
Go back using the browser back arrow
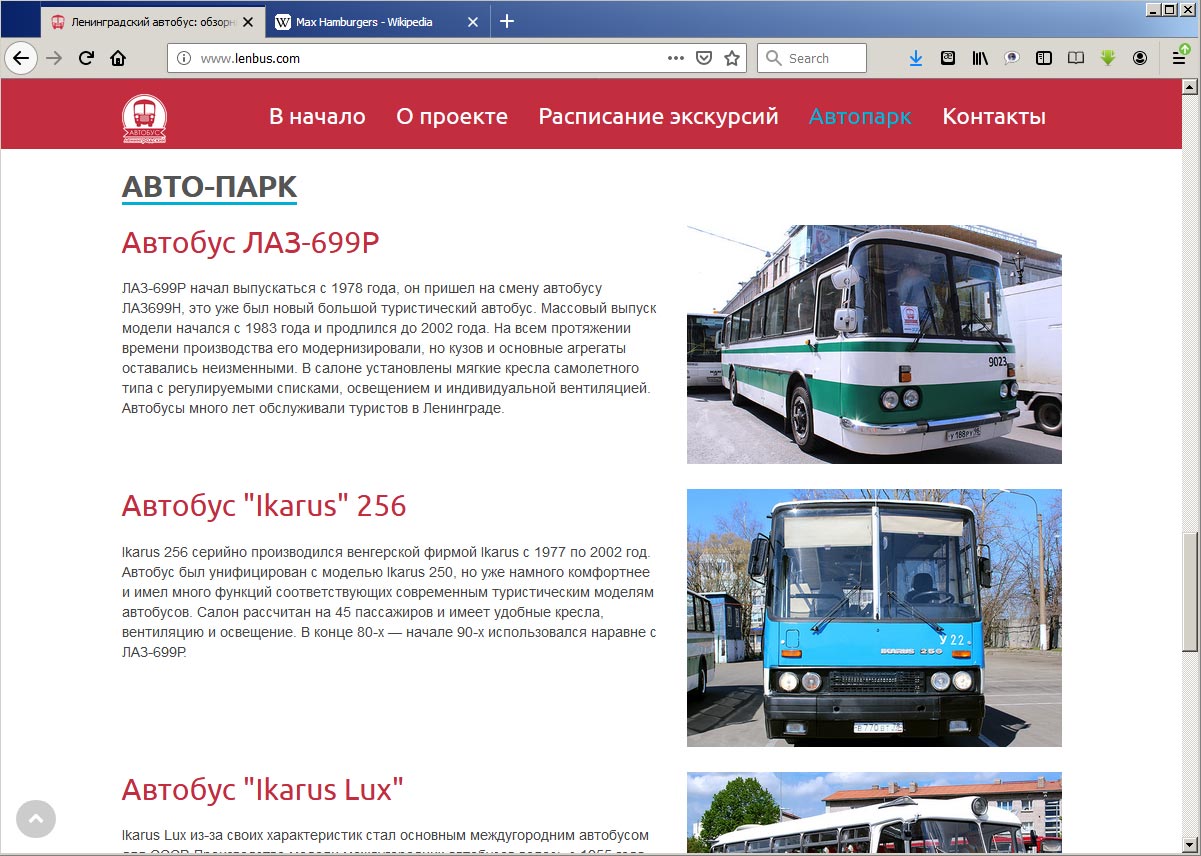(x=21, y=58)
